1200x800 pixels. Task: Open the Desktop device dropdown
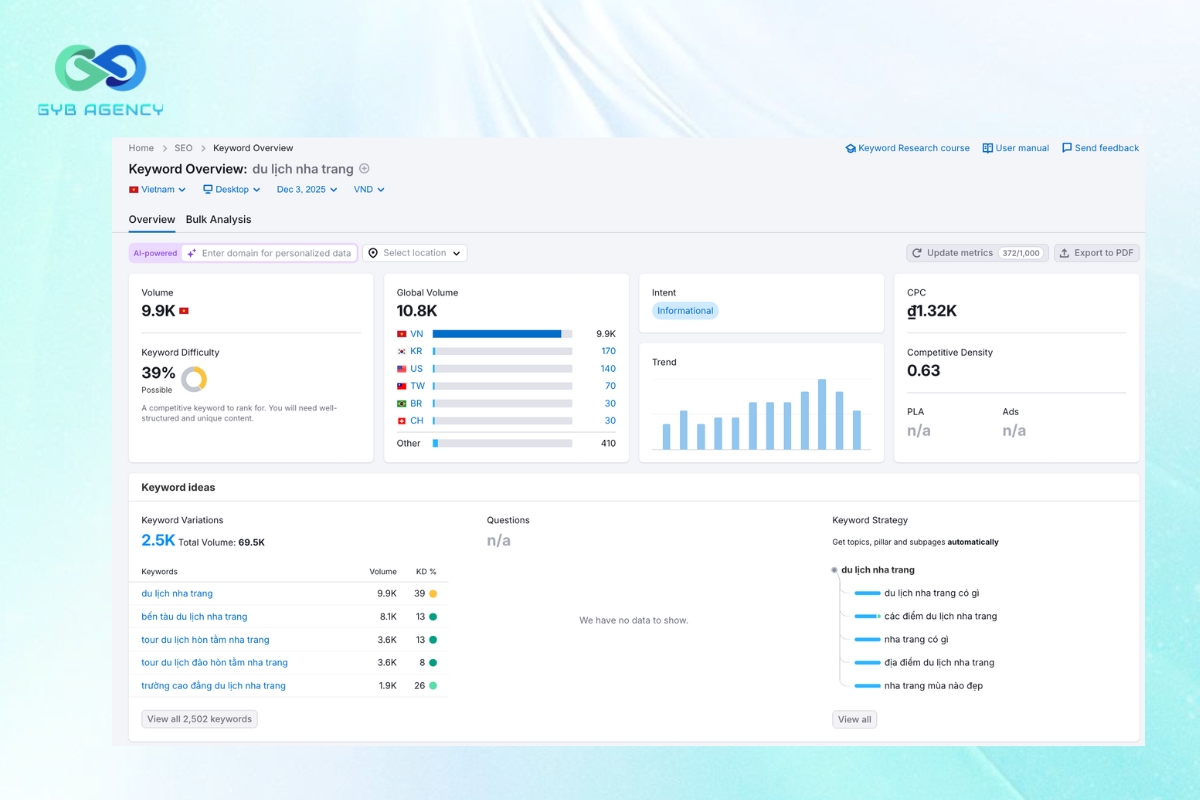coord(232,189)
